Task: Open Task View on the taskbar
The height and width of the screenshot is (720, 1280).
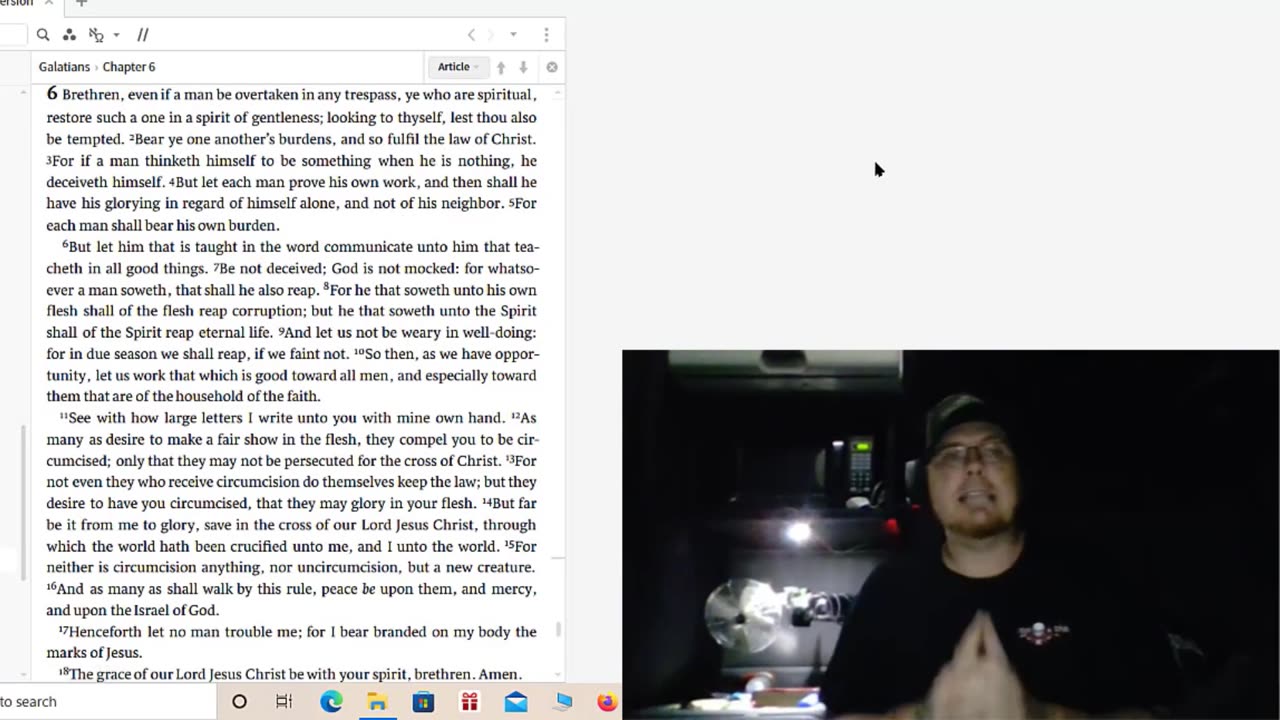Action: click(x=284, y=702)
